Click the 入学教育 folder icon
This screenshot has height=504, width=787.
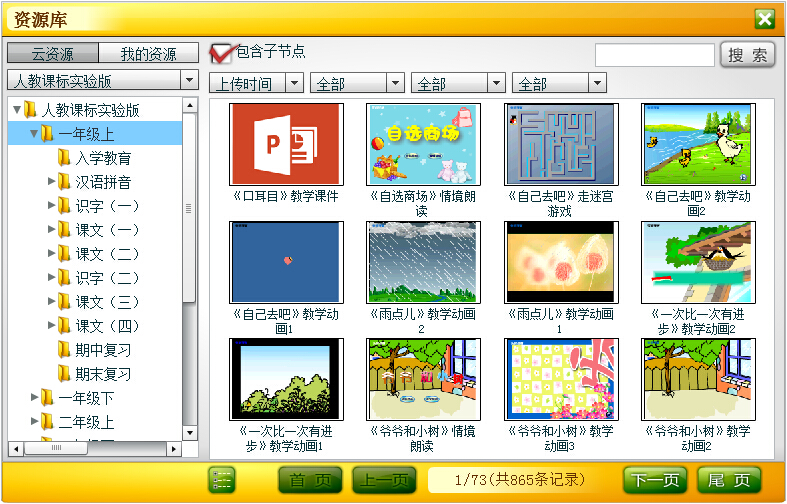(x=64, y=158)
